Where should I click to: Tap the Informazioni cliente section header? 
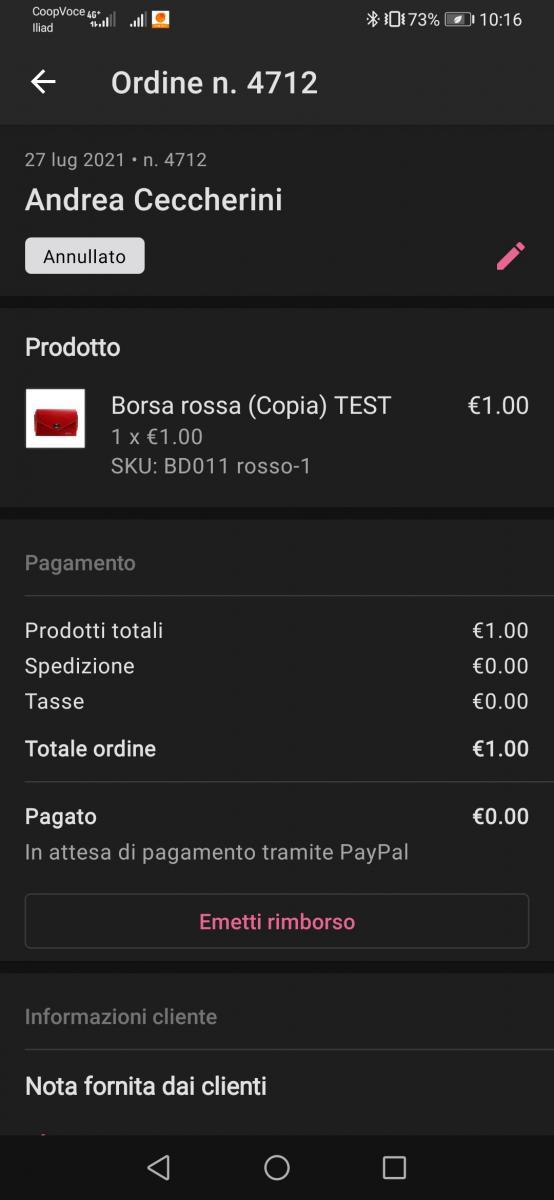click(121, 1016)
